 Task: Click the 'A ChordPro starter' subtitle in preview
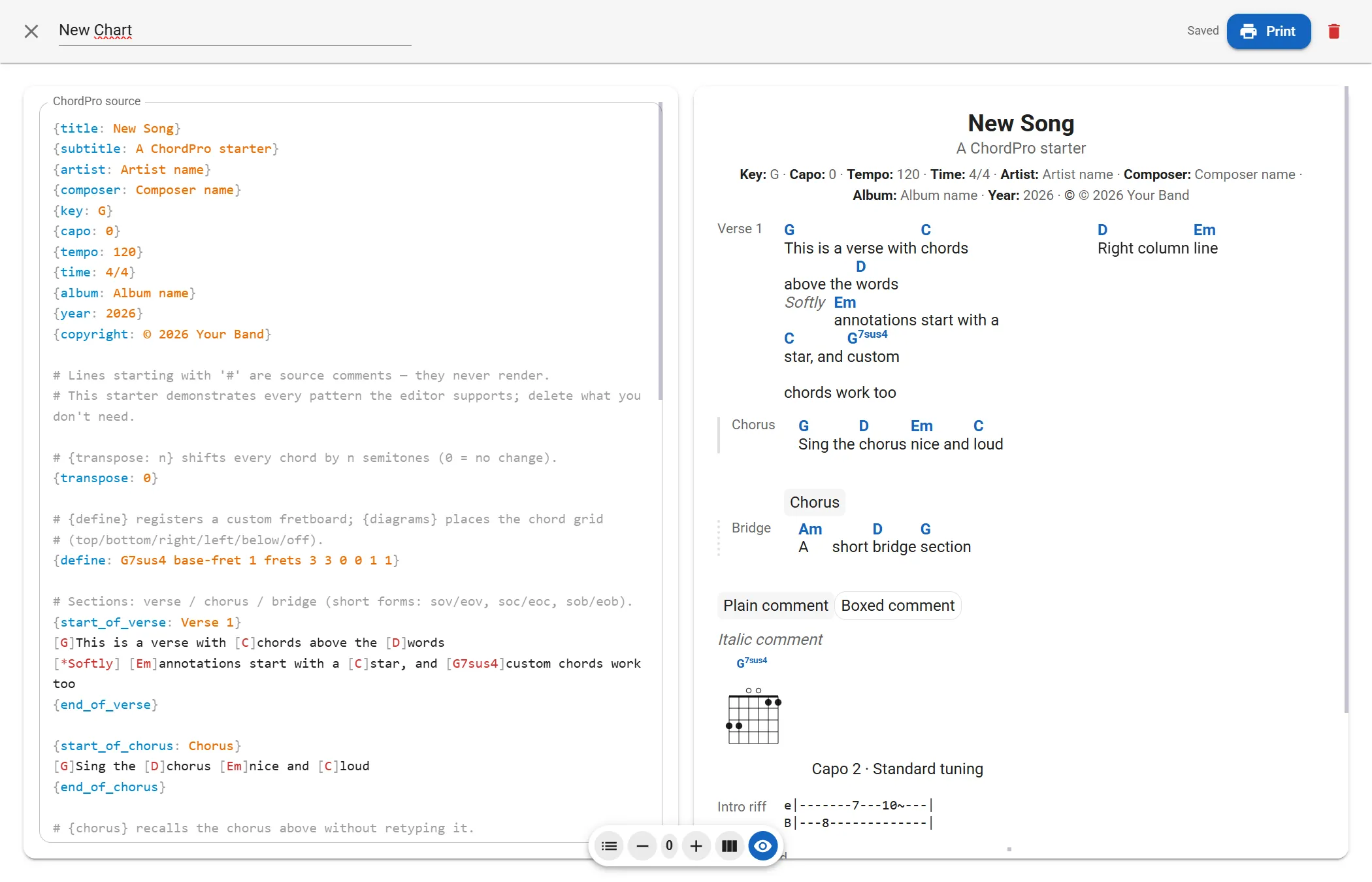(x=1021, y=148)
